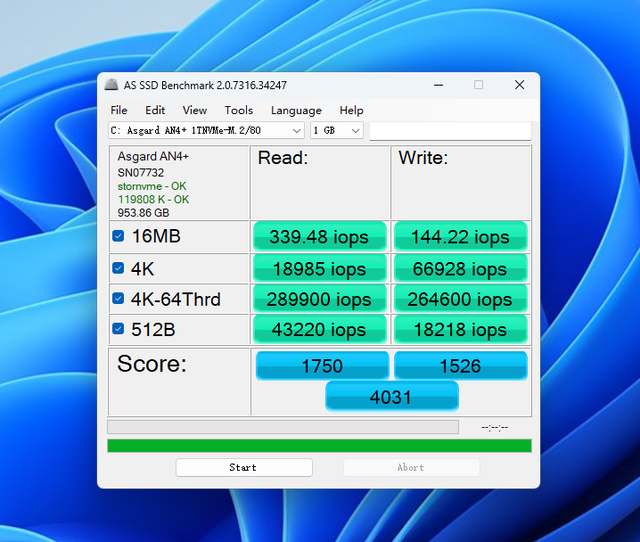
Task: Open the Language menu
Action: (x=296, y=110)
